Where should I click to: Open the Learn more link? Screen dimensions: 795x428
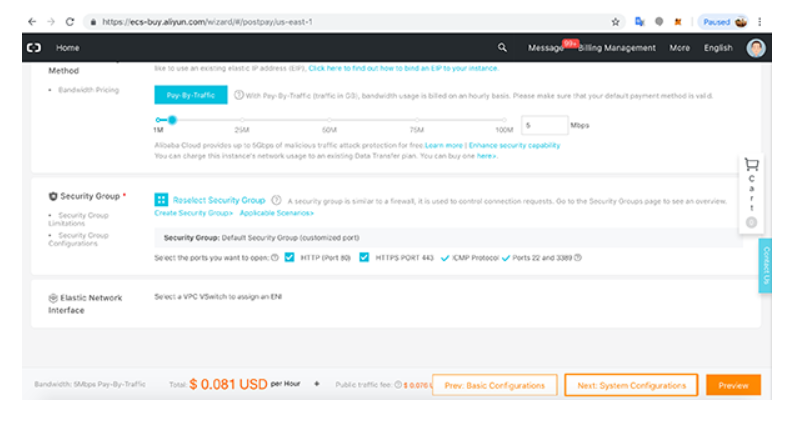tap(444, 146)
